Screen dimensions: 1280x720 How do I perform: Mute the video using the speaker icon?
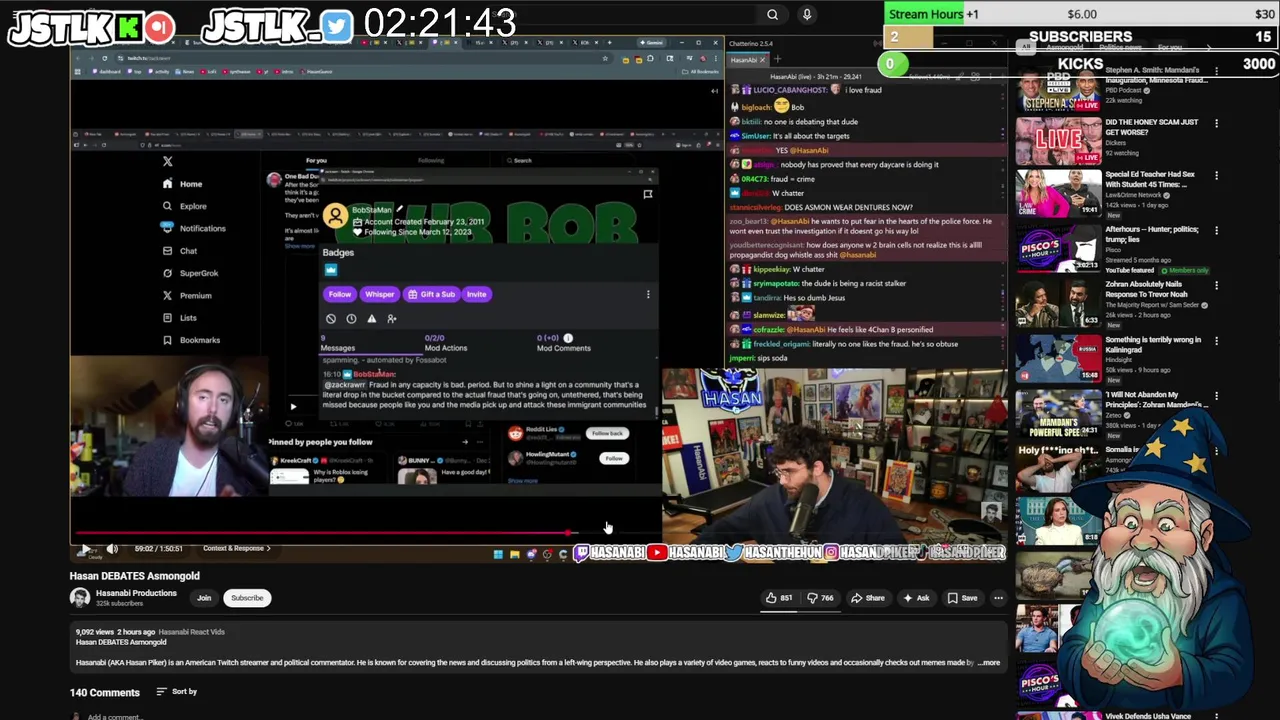point(112,549)
